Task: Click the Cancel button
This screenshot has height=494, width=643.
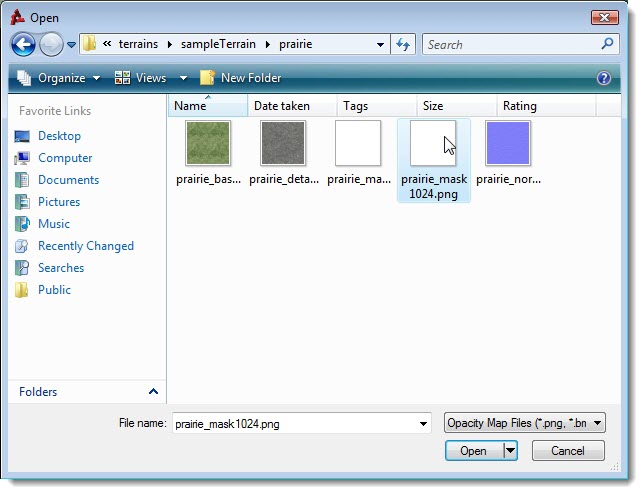Action: pyautogui.click(x=568, y=451)
